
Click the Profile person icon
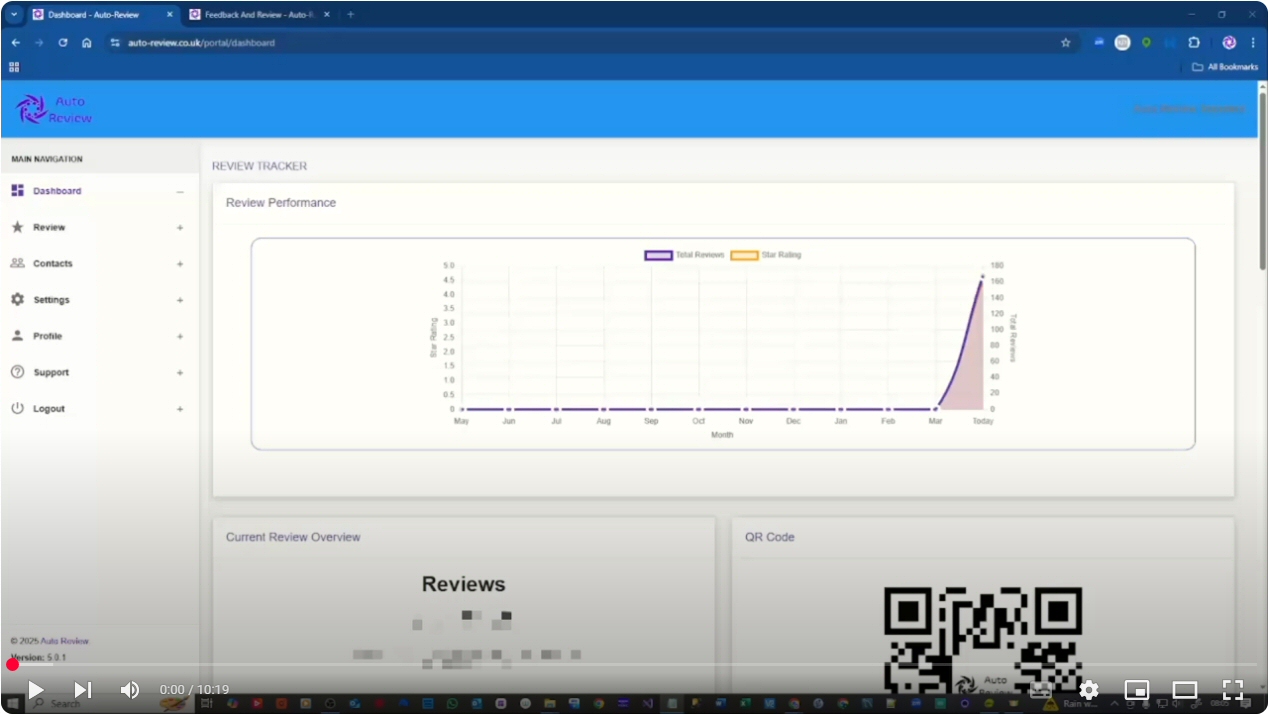17,335
